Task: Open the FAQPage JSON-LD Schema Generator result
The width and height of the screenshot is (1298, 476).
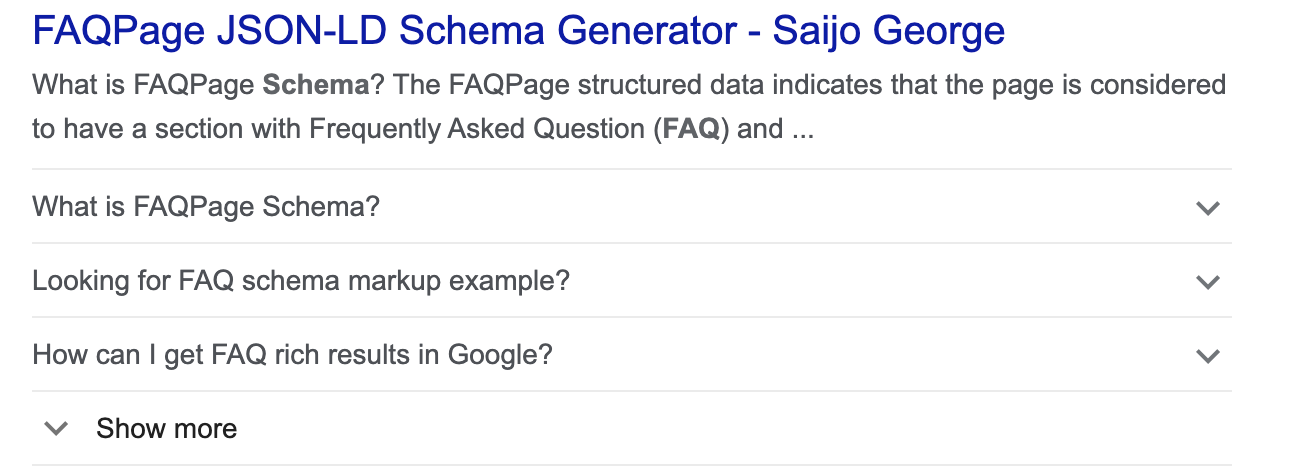Action: 518,32
